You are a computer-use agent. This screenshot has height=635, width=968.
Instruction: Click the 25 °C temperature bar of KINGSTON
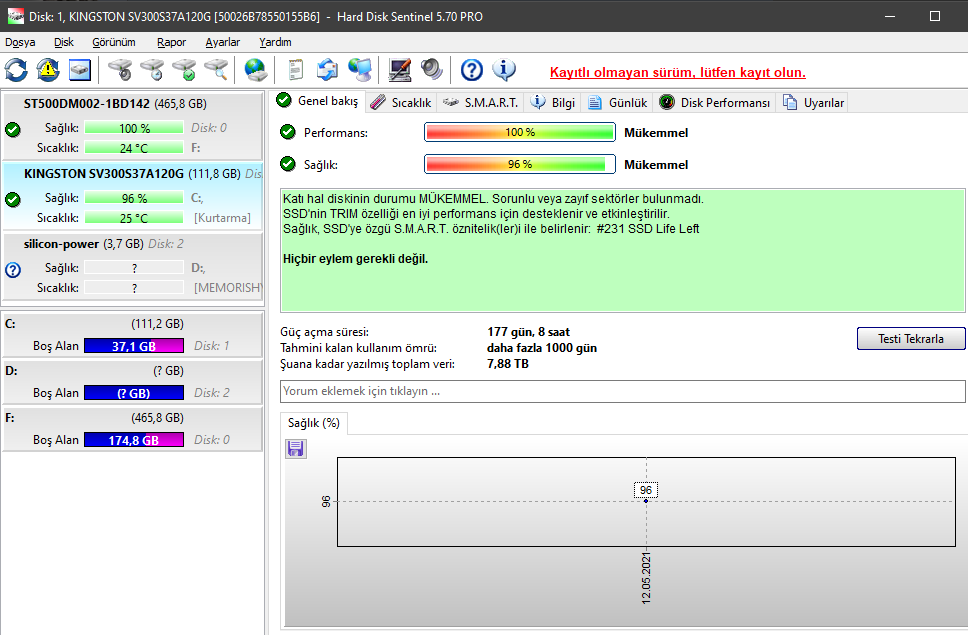pos(134,218)
